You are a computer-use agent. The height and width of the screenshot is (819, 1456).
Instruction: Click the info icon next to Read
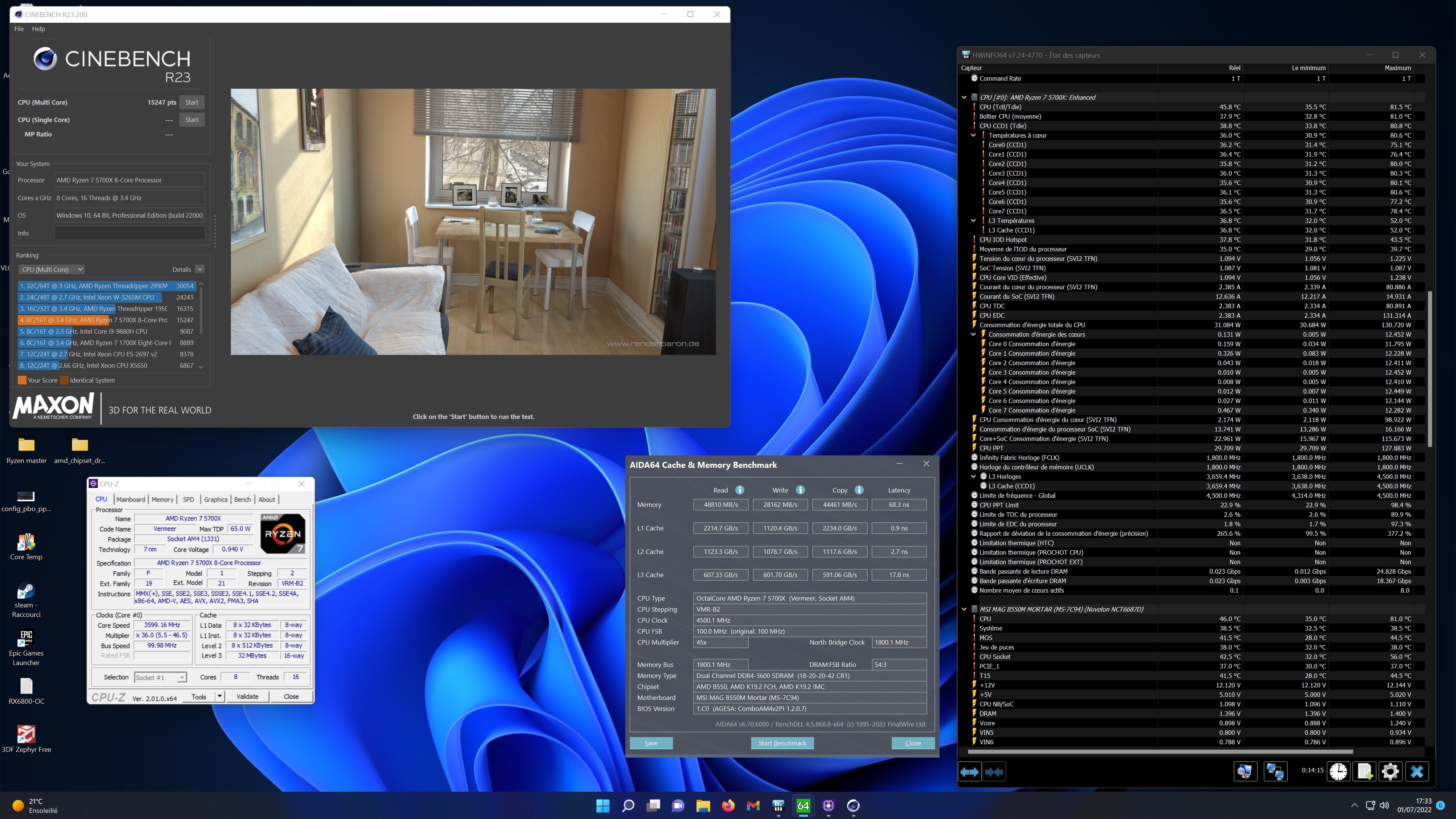point(739,490)
